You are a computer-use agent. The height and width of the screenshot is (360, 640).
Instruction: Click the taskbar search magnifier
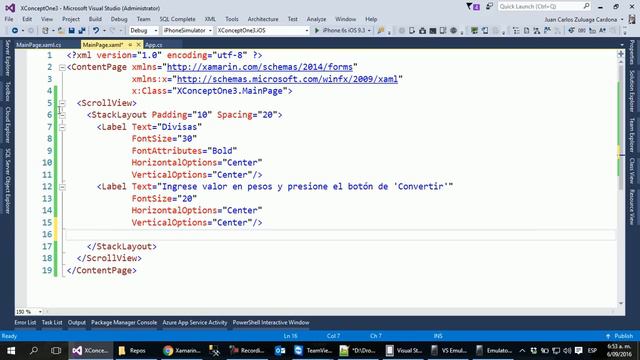click(34, 351)
